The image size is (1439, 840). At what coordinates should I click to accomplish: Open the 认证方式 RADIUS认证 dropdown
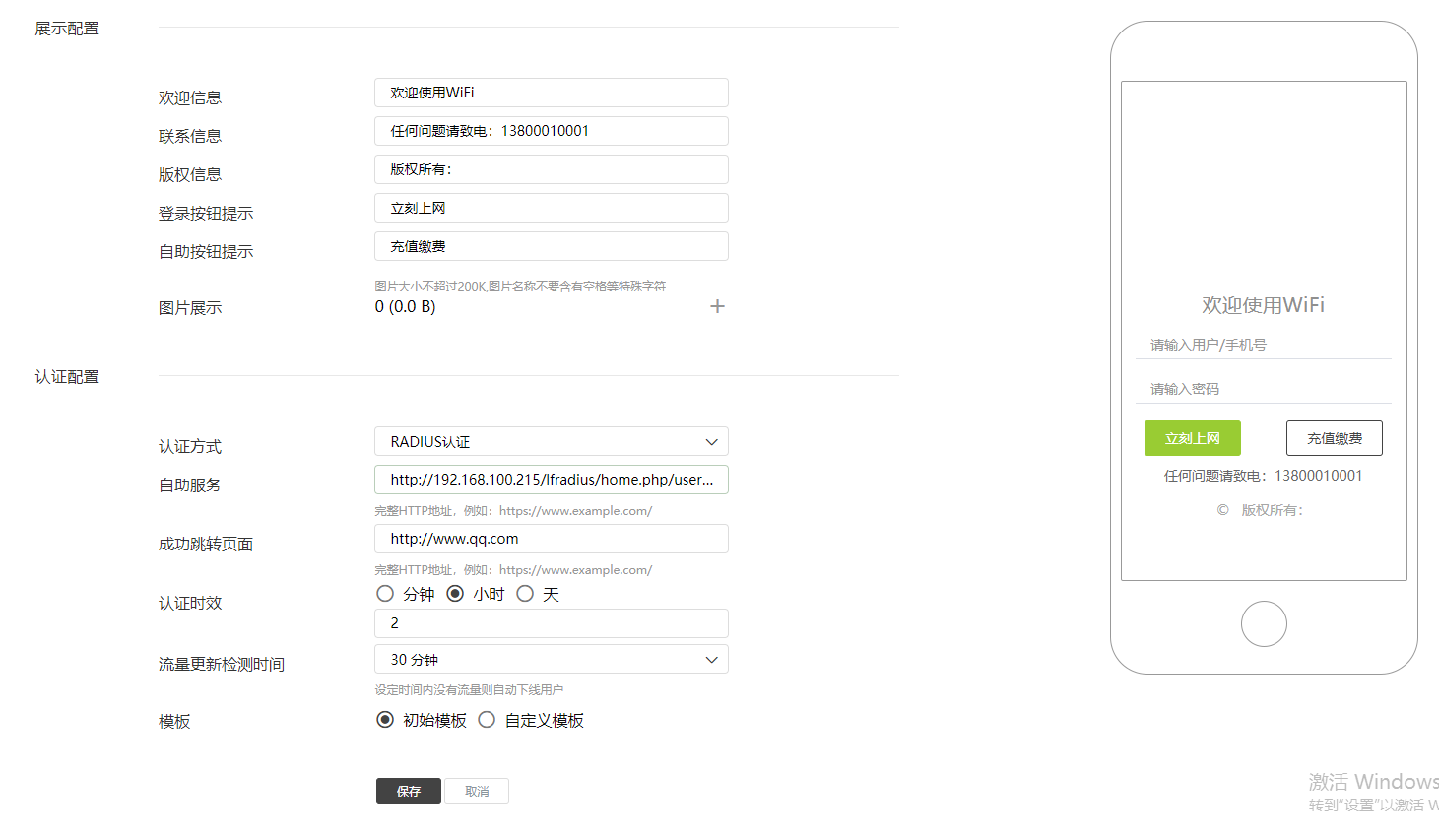pyautogui.click(x=551, y=442)
